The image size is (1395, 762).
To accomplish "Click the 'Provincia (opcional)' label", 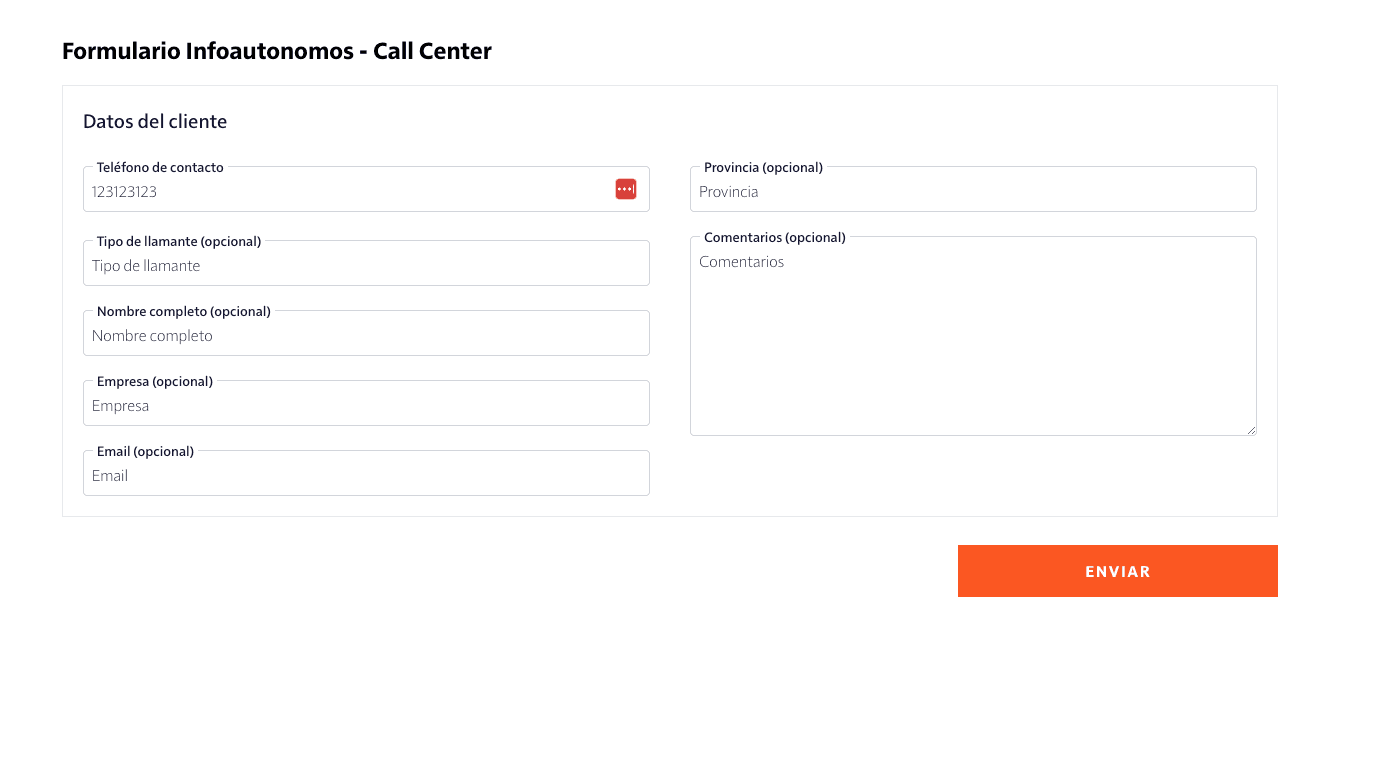I will 763,167.
